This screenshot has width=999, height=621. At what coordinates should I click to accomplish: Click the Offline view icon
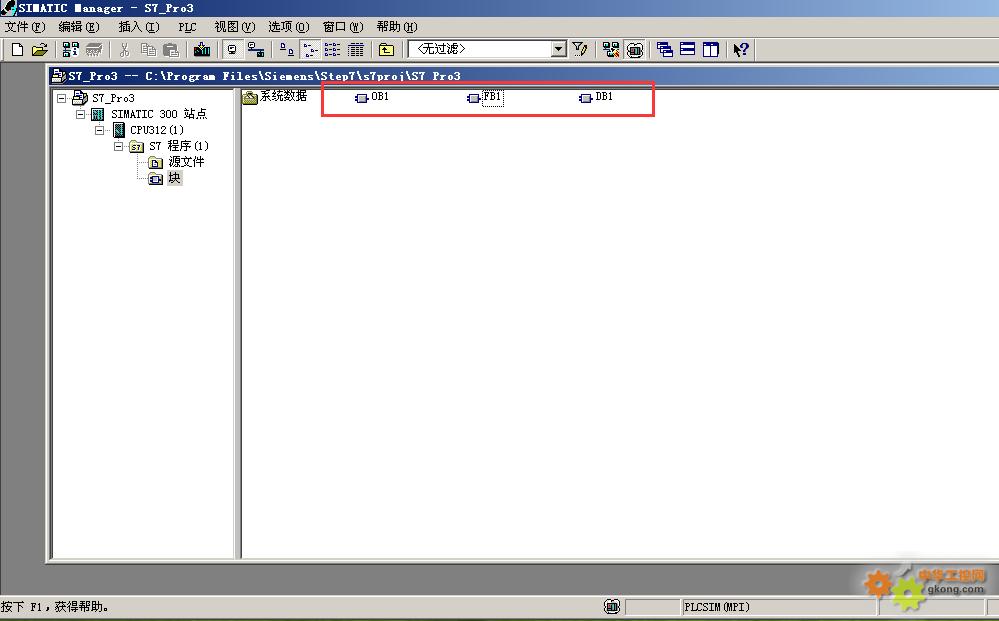(x=255, y=49)
